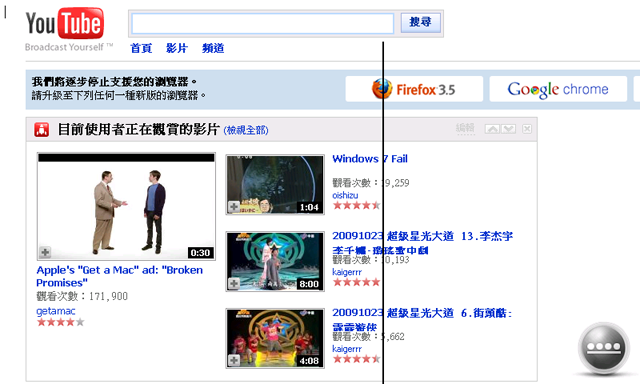Click the 搜尋 search button
640x384 pixels.
(420, 22)
